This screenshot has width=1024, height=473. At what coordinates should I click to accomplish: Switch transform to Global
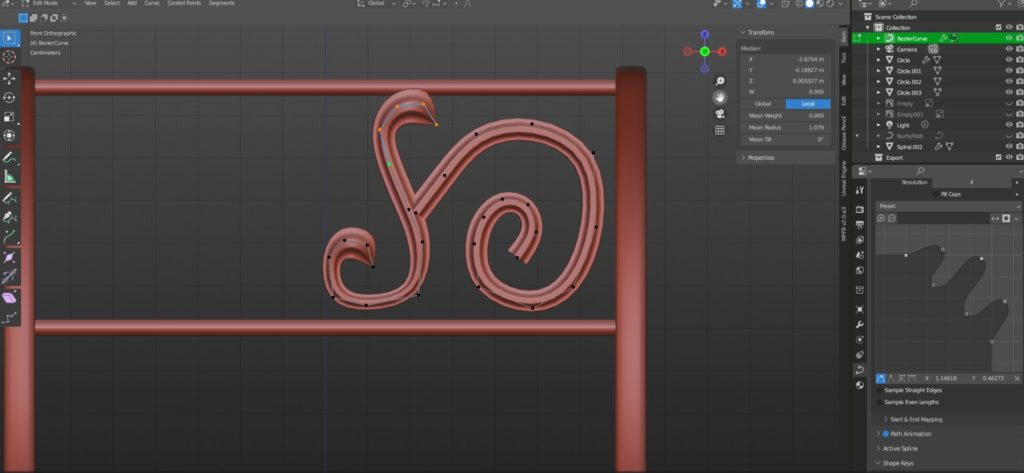(x=762, y=103)
